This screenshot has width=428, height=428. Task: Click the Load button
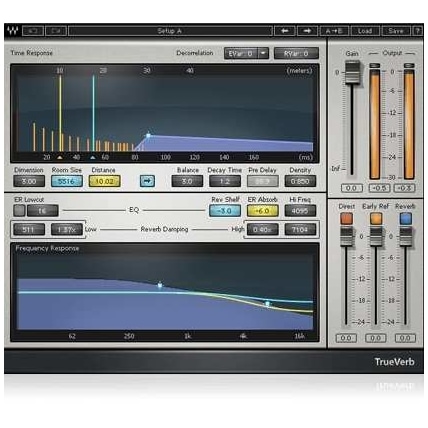(x=365, y=31)
